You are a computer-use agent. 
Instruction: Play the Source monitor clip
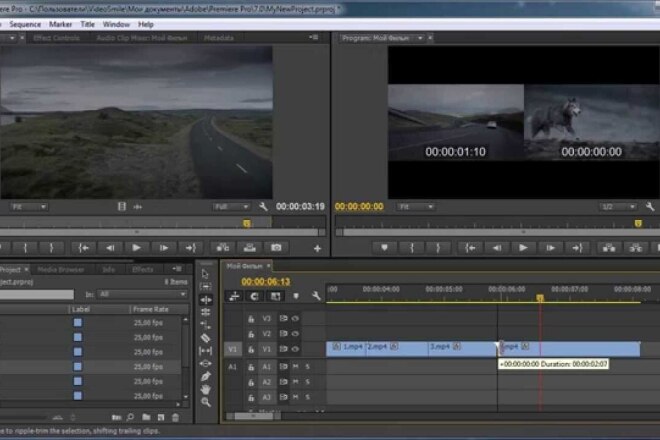tap(136, 248)
